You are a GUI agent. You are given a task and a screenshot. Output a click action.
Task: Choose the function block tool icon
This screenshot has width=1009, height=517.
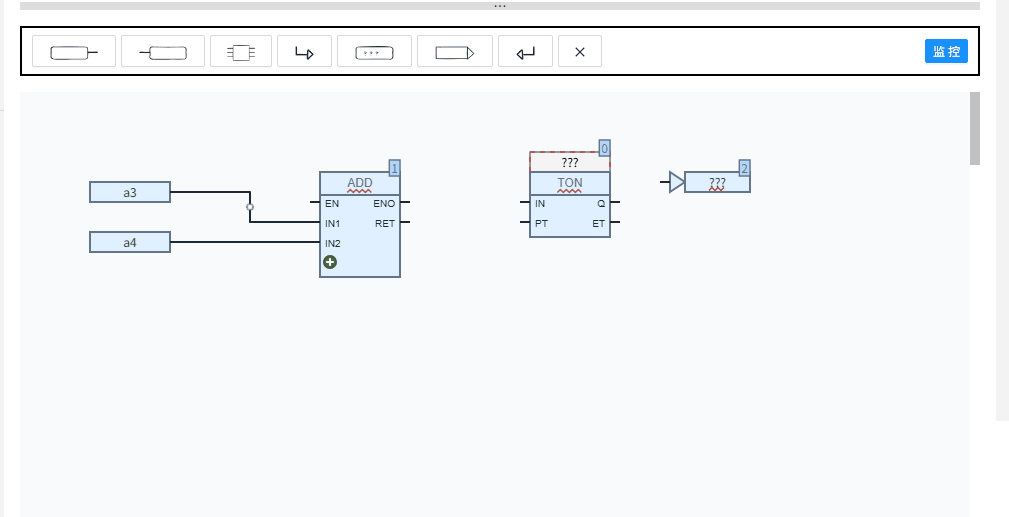coord(241,52)
